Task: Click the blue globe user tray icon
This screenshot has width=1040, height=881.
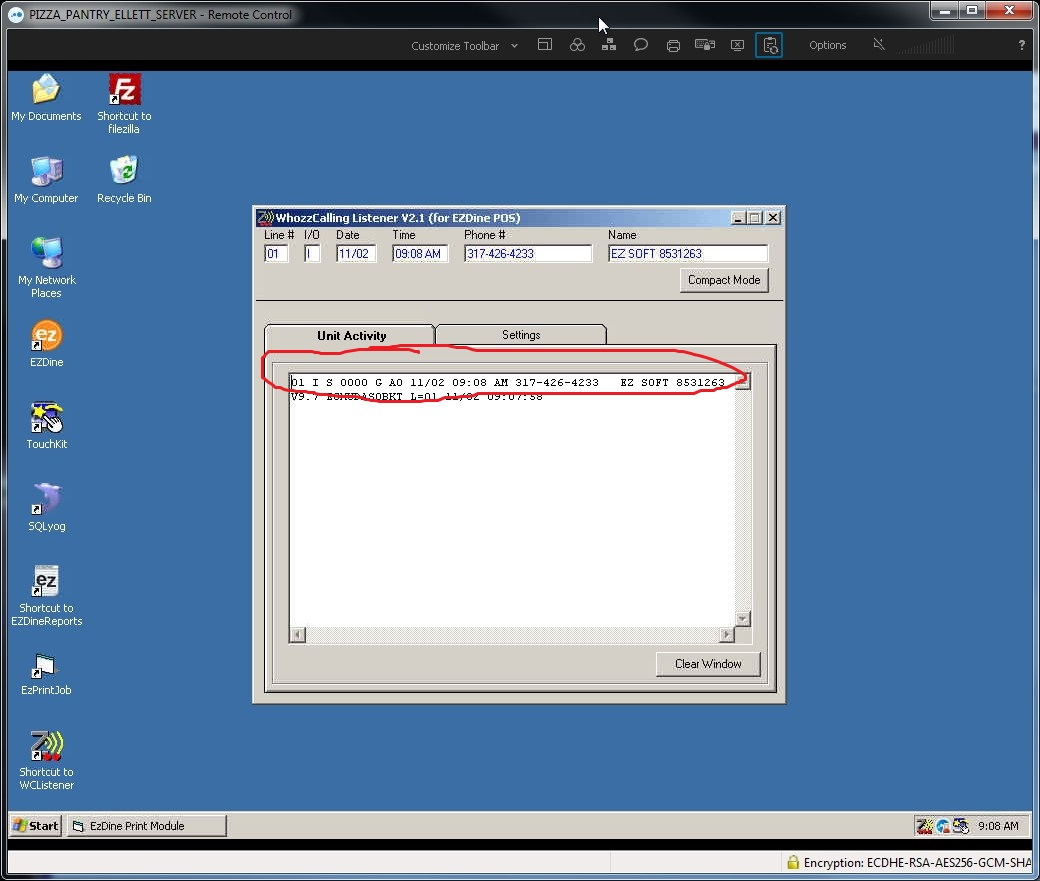Action: 942,826
